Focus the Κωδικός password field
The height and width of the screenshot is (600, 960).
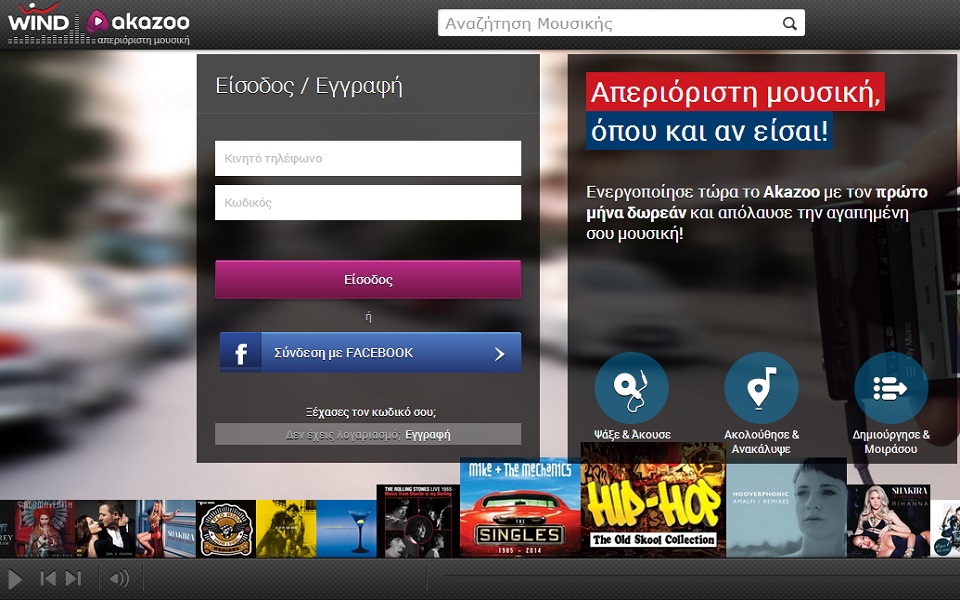(x=367, y=202)
